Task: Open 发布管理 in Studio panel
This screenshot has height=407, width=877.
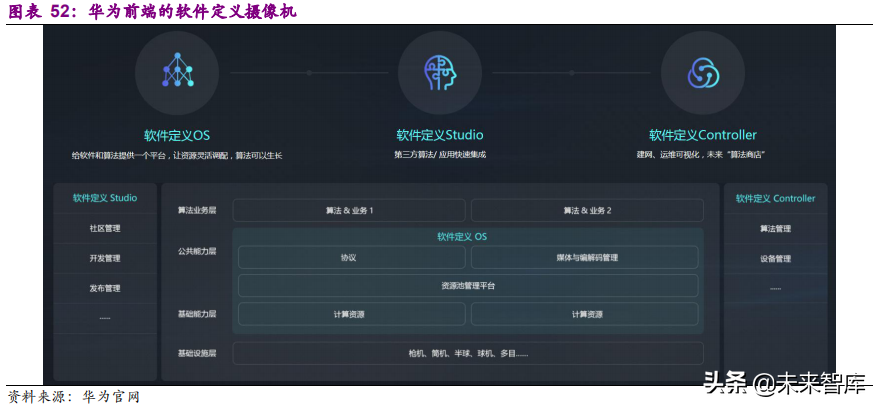Action: pyautogui.click(x=105, y=288)
